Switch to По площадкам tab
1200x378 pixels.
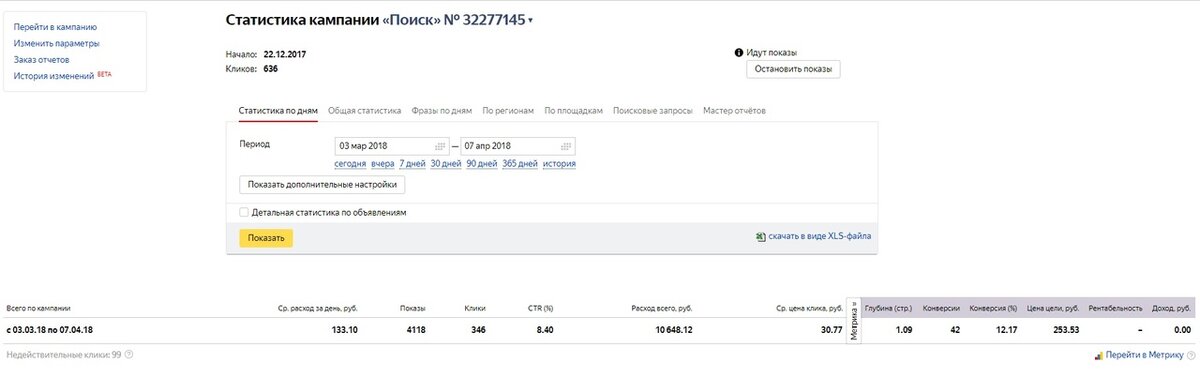[x=574, y=111]
